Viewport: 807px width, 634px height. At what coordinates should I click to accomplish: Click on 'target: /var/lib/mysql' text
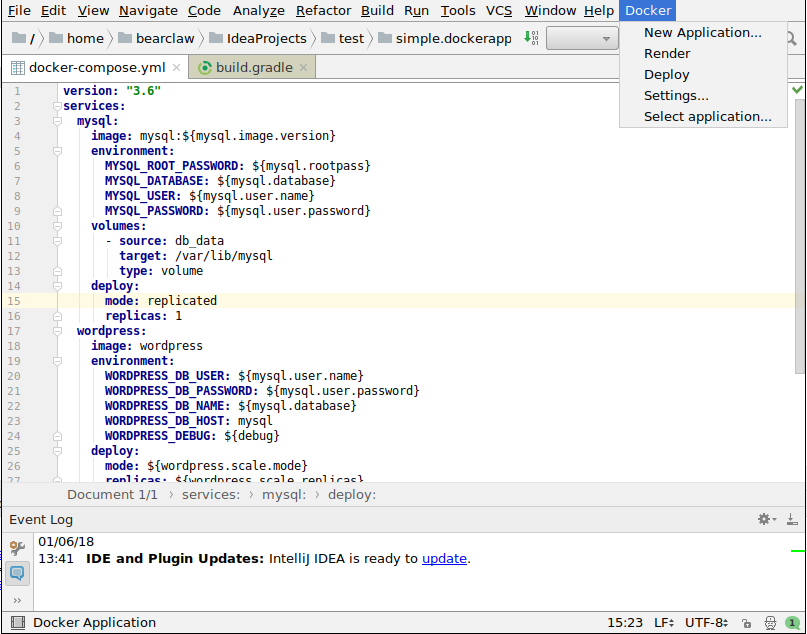click(196, 256)
